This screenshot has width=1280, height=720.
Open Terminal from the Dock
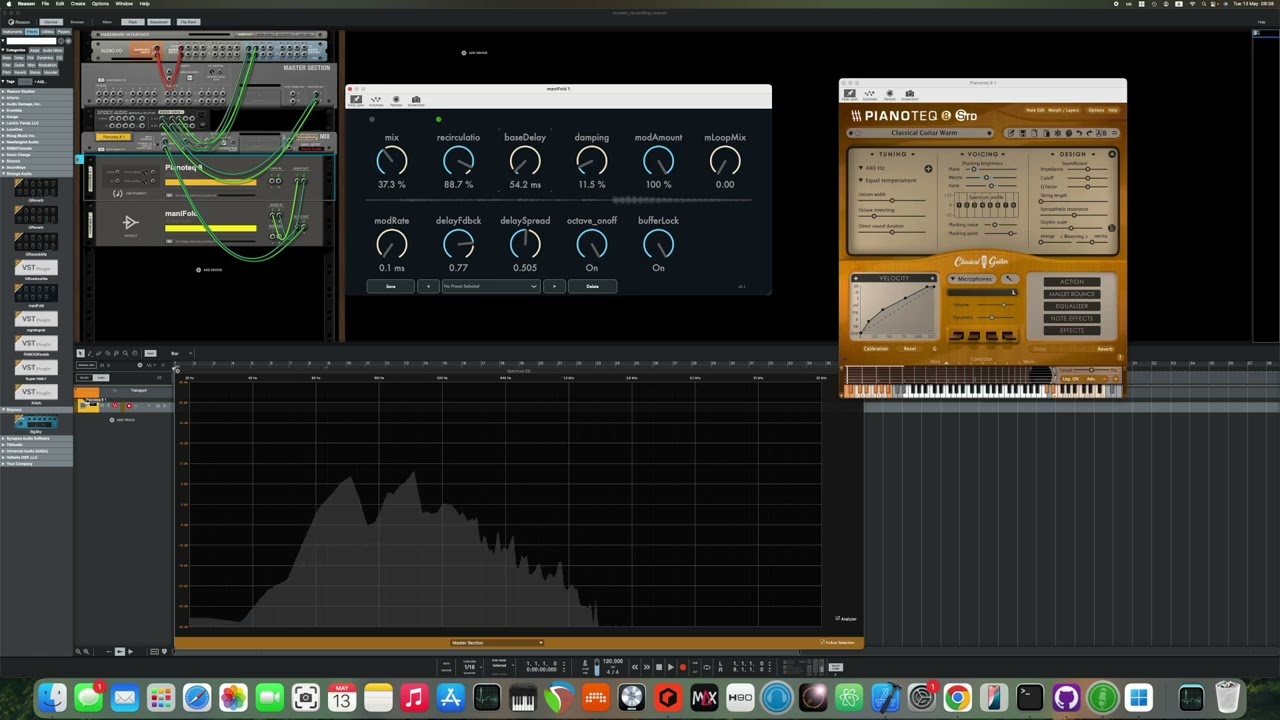[1029, 697]
